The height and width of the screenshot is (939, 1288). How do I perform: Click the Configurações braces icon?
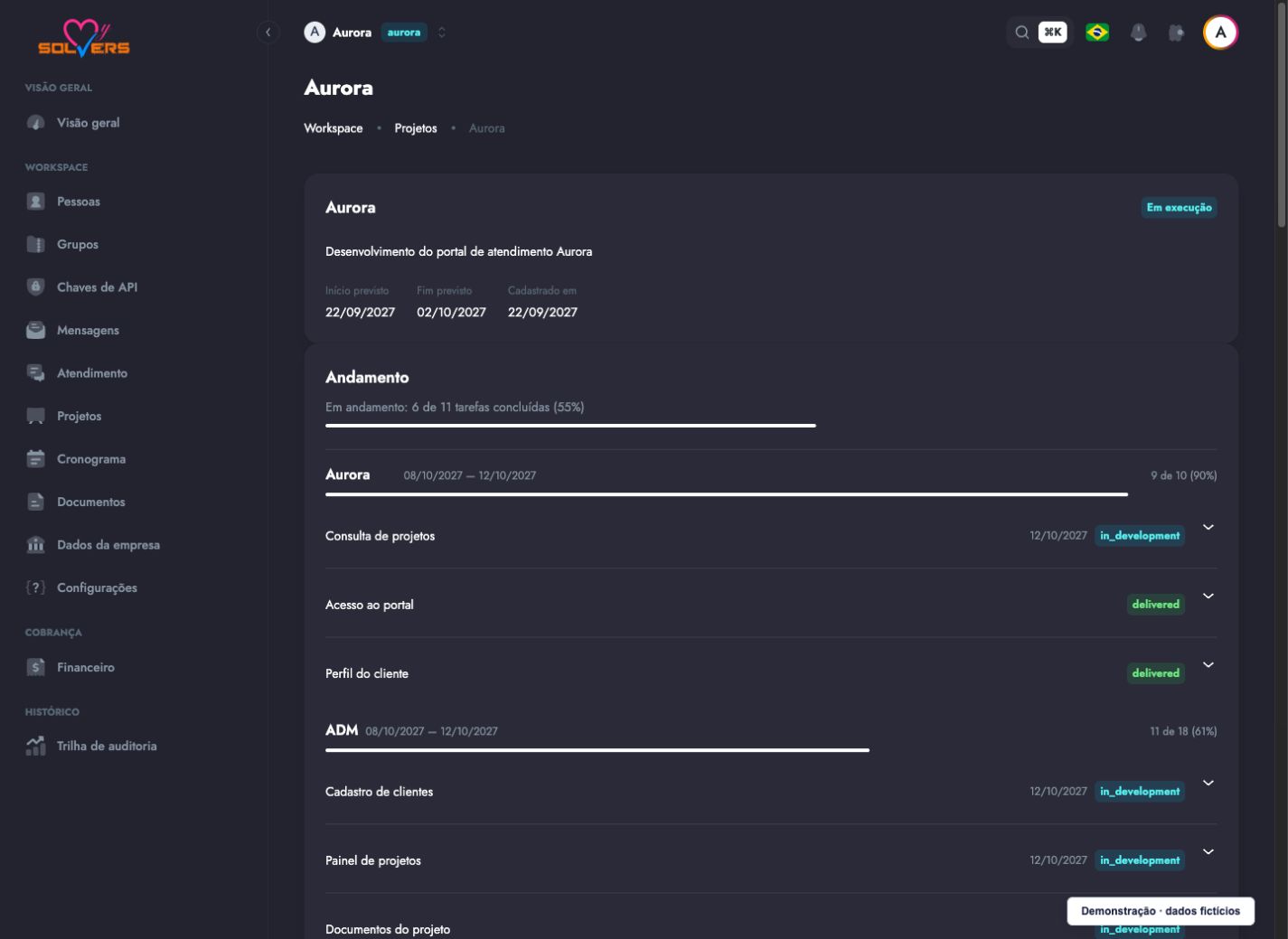(x=35, y=587)
